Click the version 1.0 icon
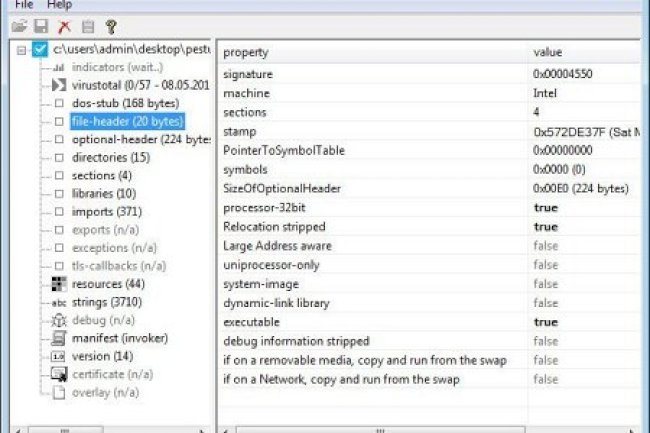The image size is (650, 433). tap(59, 356)
